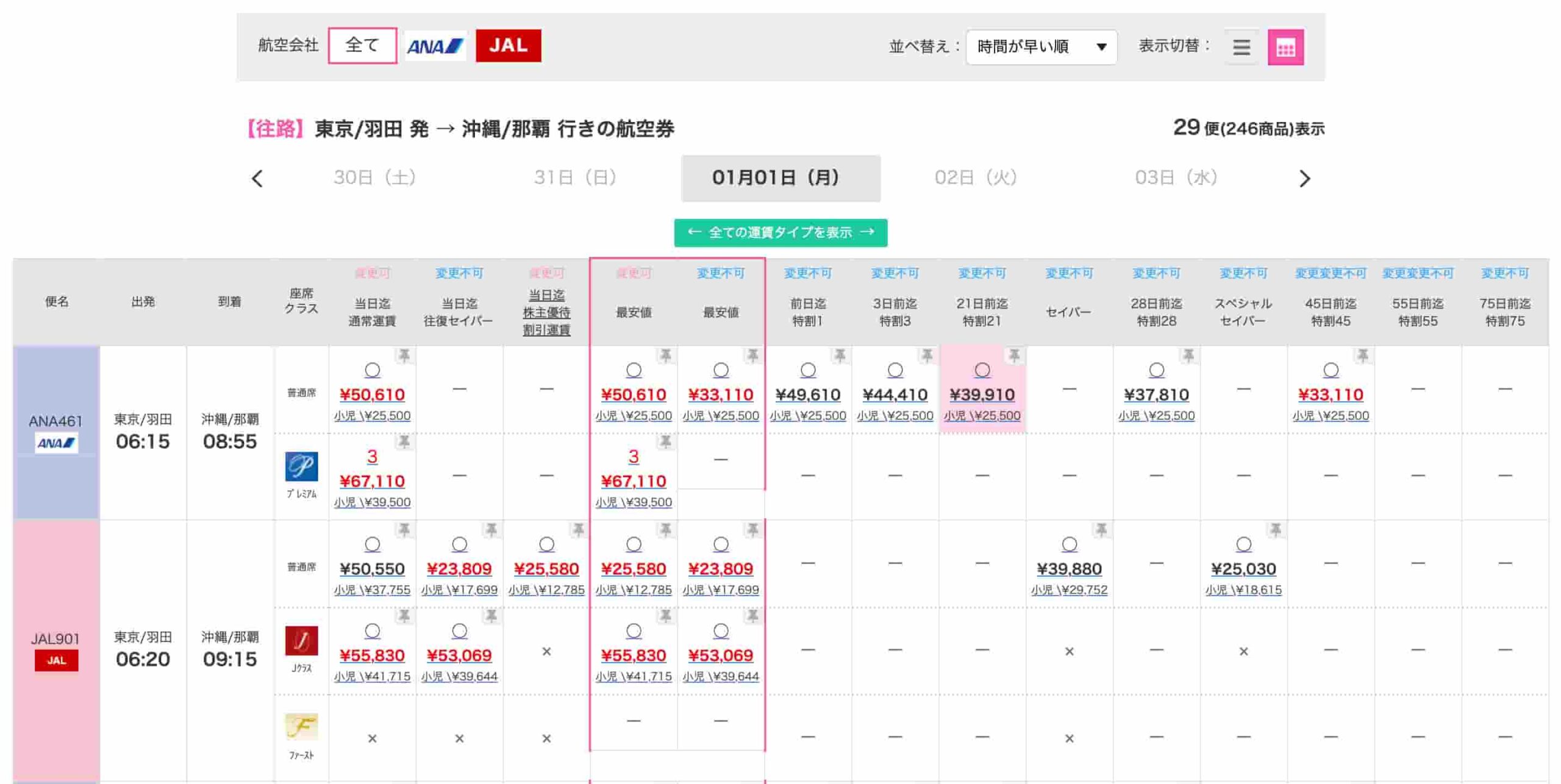
Task: Pin ANA461 ¥37,810 Tokuwari28 fare
Action: coord(1188,355)
